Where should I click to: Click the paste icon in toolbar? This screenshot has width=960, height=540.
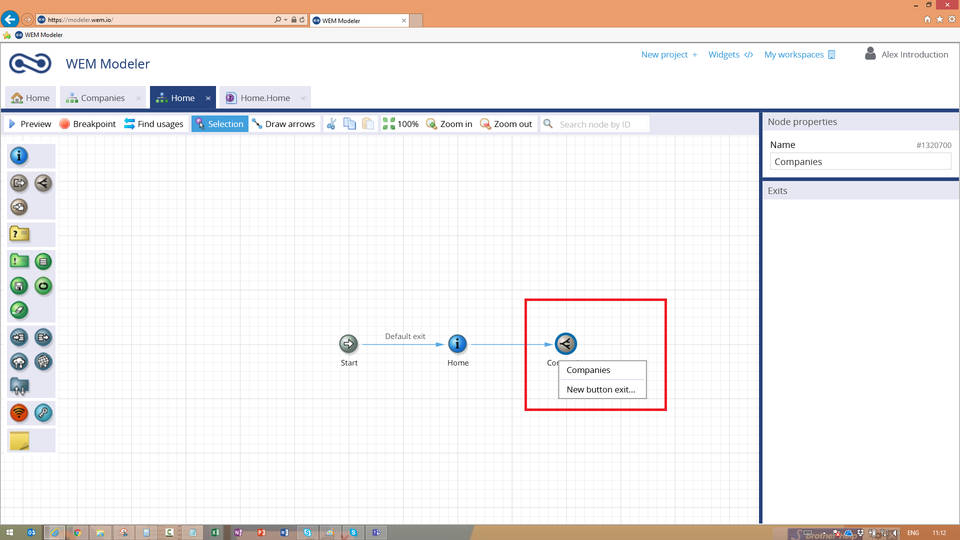tap(368, 124)
